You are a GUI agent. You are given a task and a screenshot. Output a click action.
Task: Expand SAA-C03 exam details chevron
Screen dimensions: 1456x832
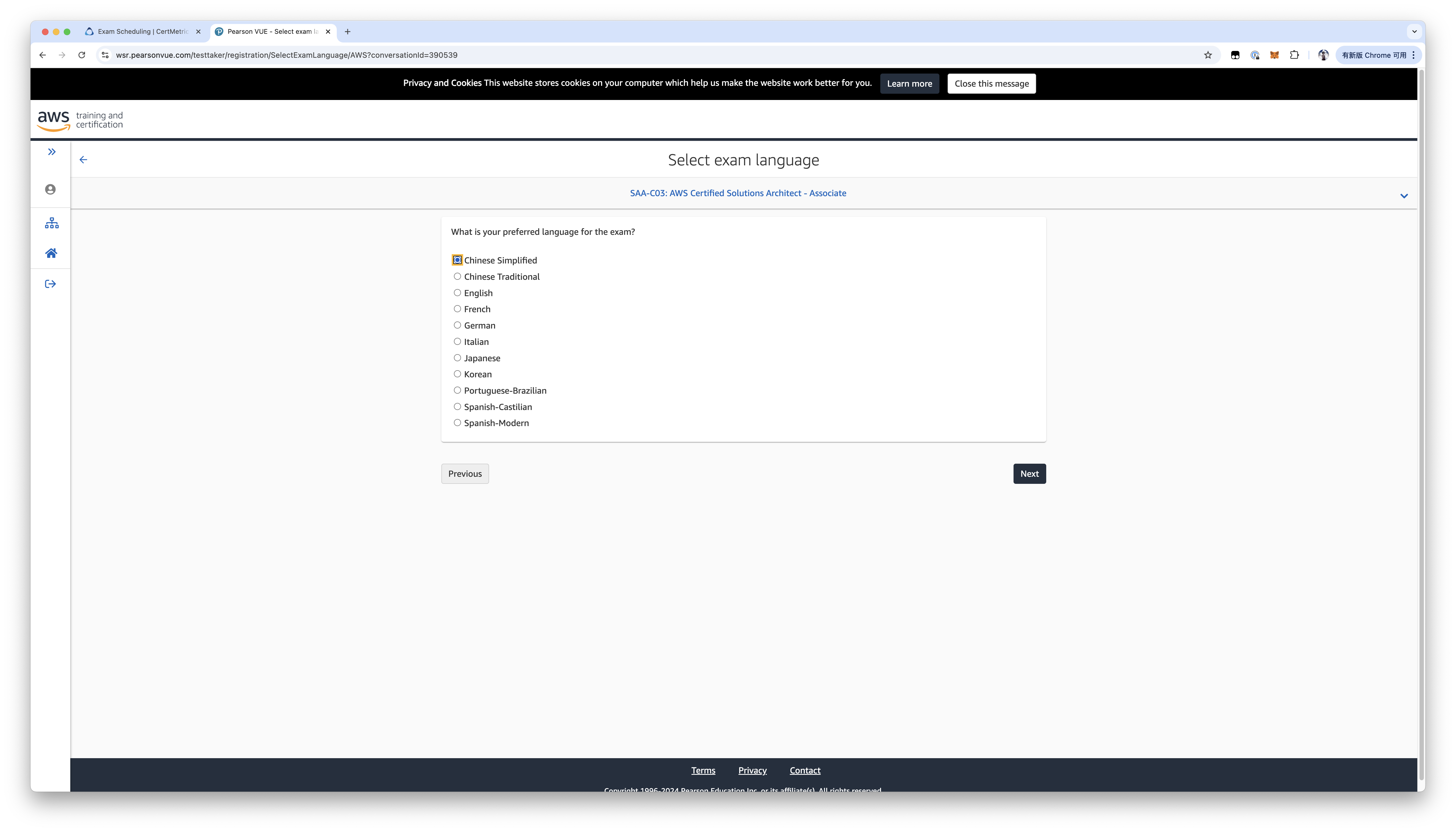1403,196
